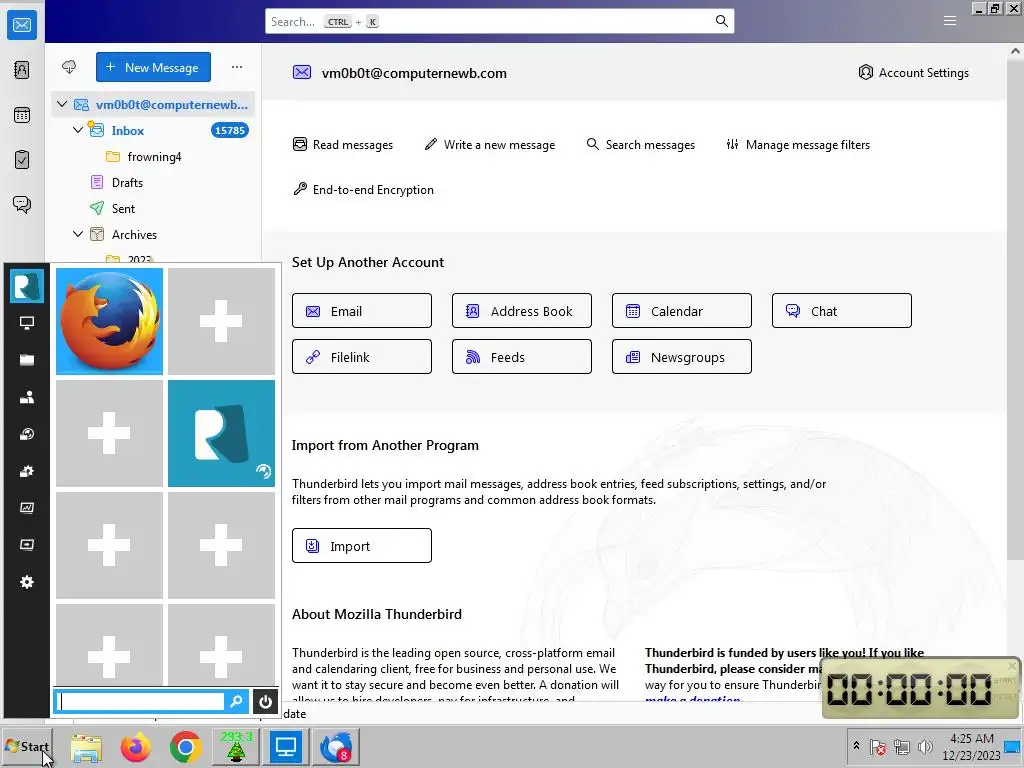Click the user folder icon in the start menu sidebar
Screen dimensions: 1024x768
click(x=27, y=397)
